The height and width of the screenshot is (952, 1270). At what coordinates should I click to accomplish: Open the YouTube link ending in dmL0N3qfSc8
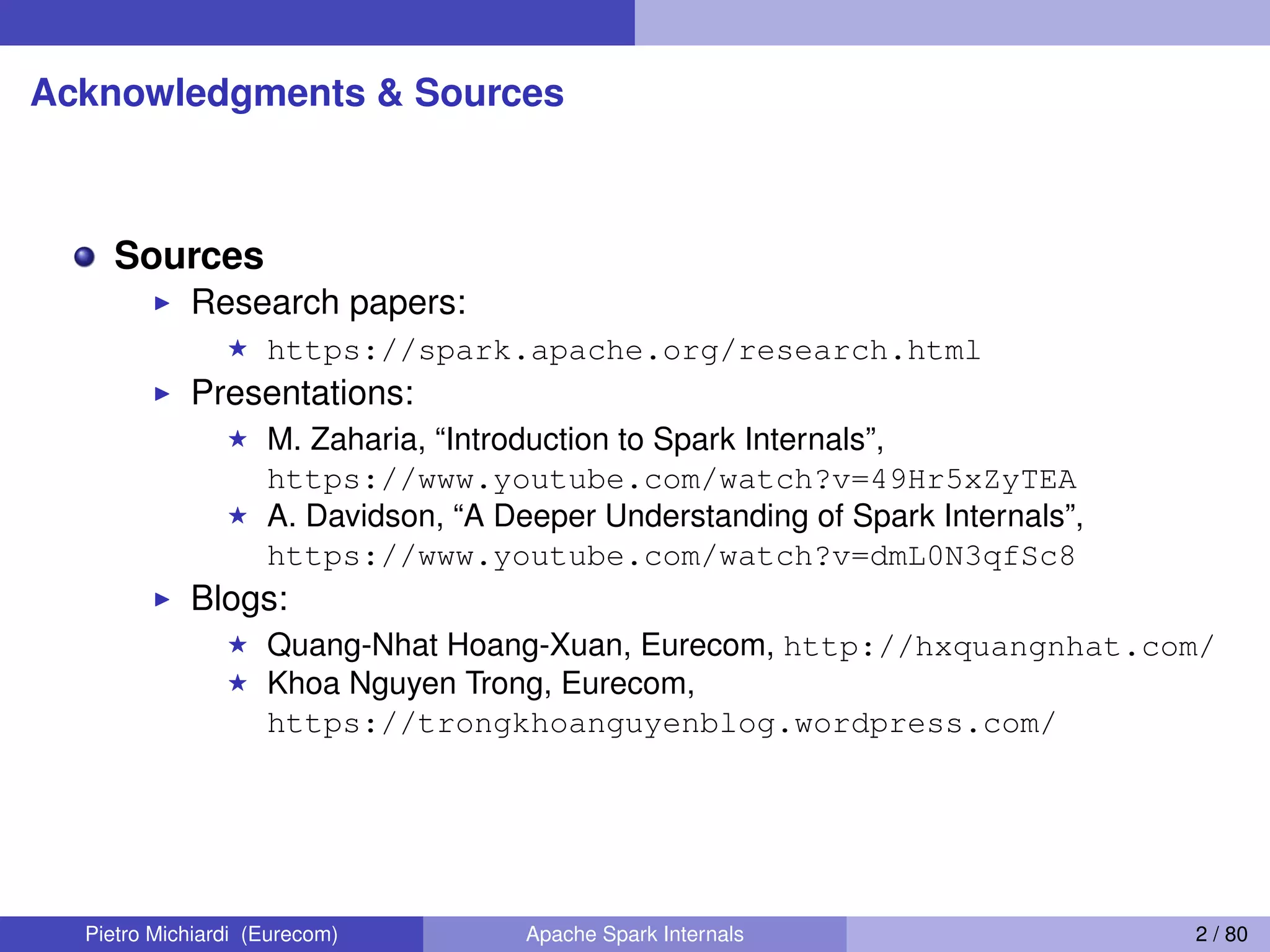coord(671,557)
